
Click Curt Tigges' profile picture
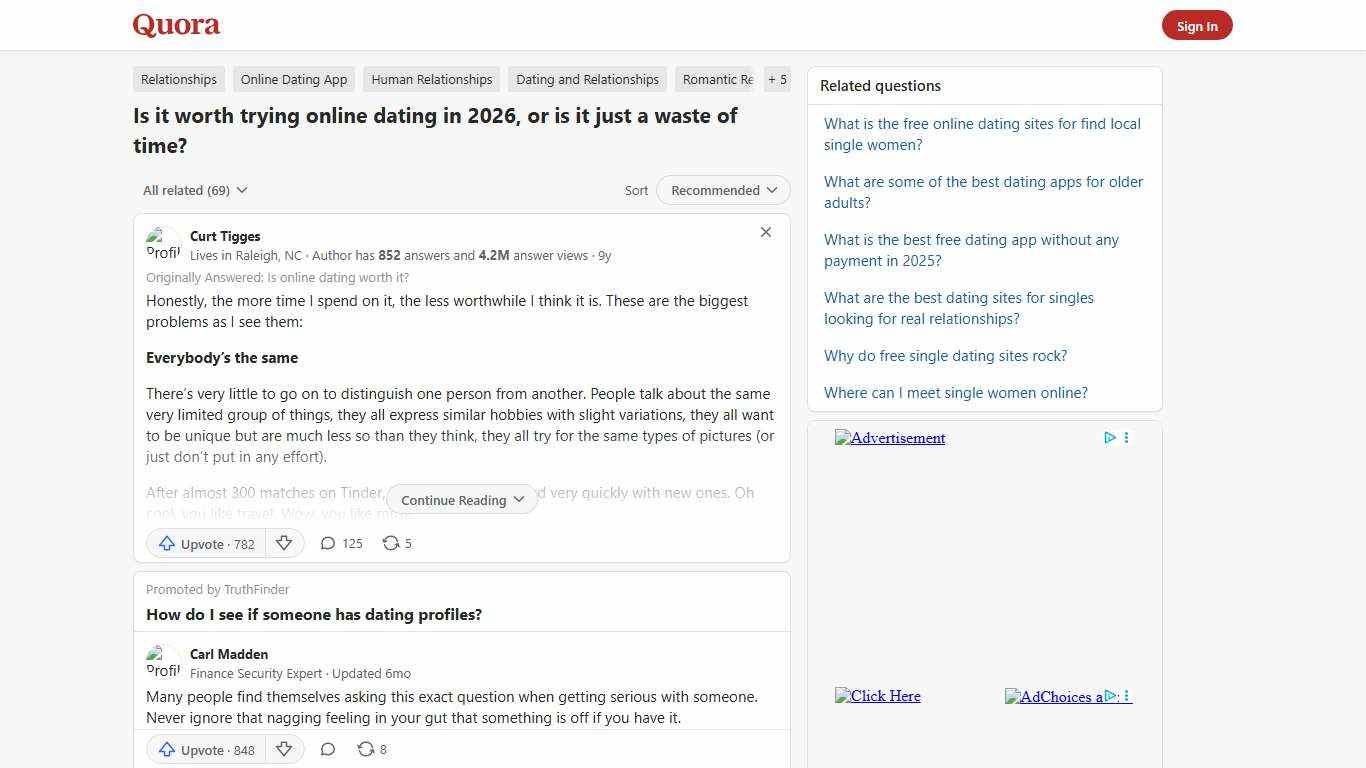163,244
